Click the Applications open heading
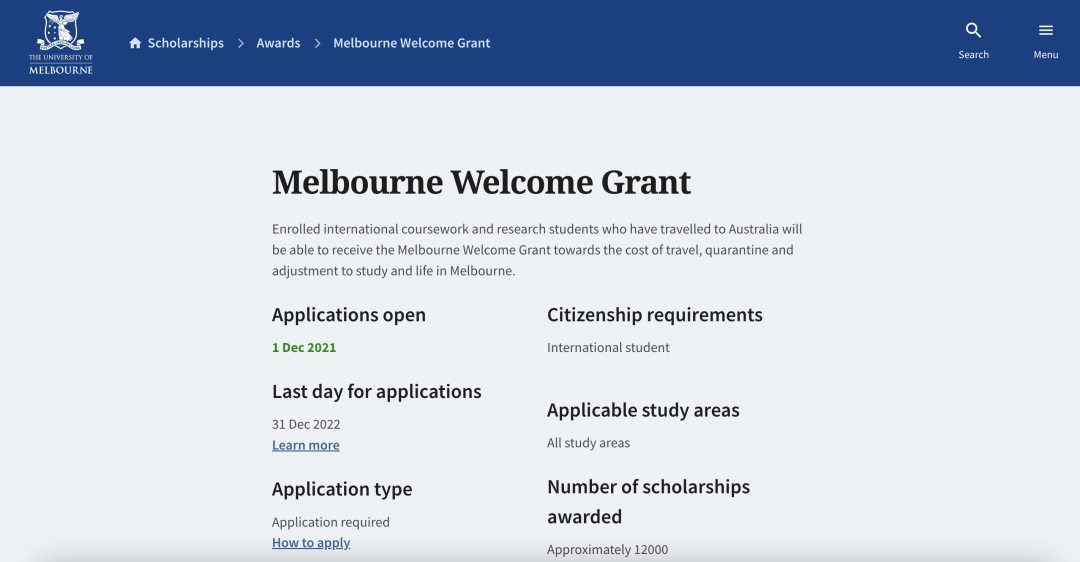The image size is (1080, 562). (349, 315)
